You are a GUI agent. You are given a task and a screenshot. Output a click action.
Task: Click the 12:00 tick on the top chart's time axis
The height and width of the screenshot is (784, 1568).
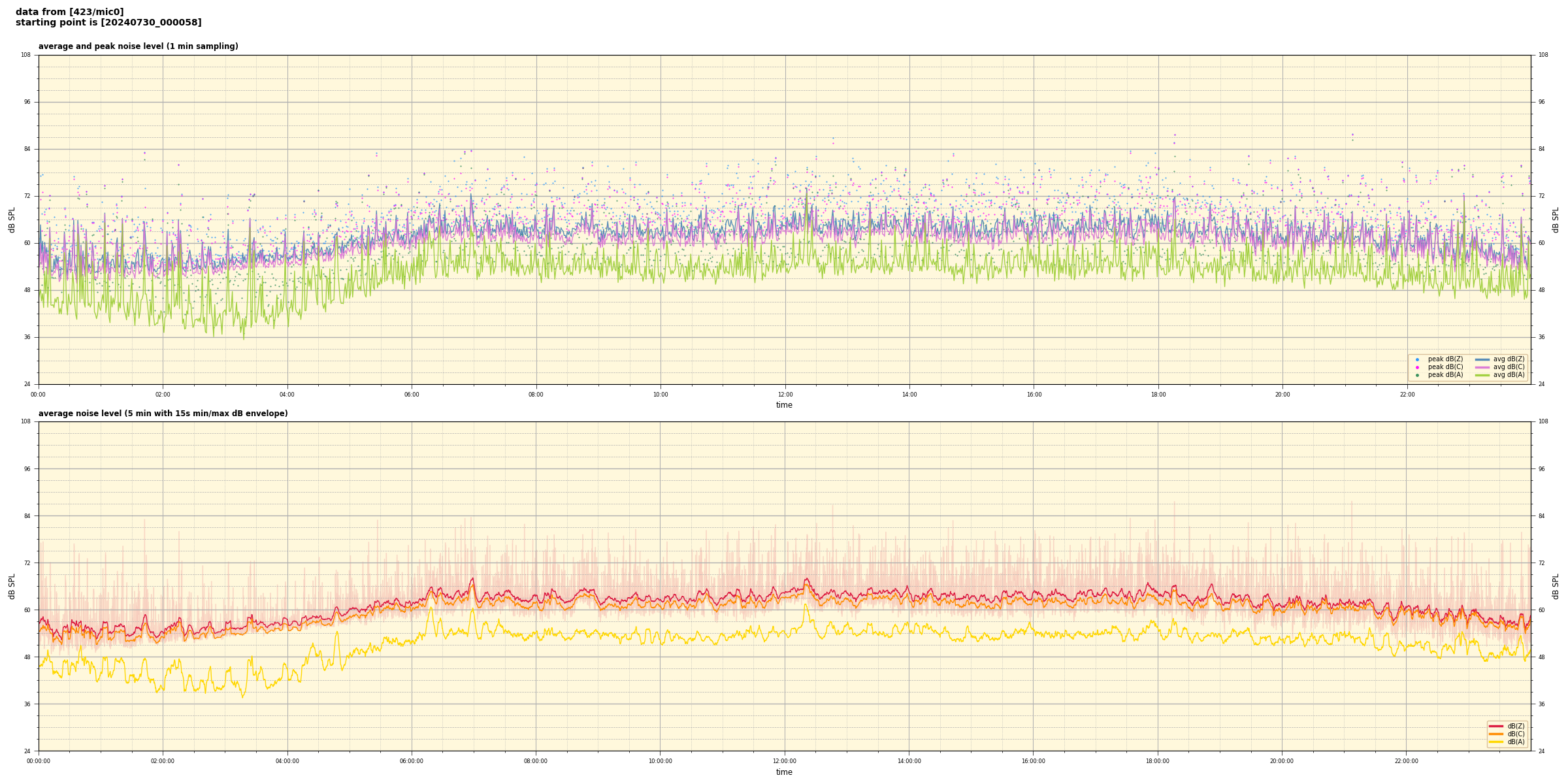[x=785, y=395]
